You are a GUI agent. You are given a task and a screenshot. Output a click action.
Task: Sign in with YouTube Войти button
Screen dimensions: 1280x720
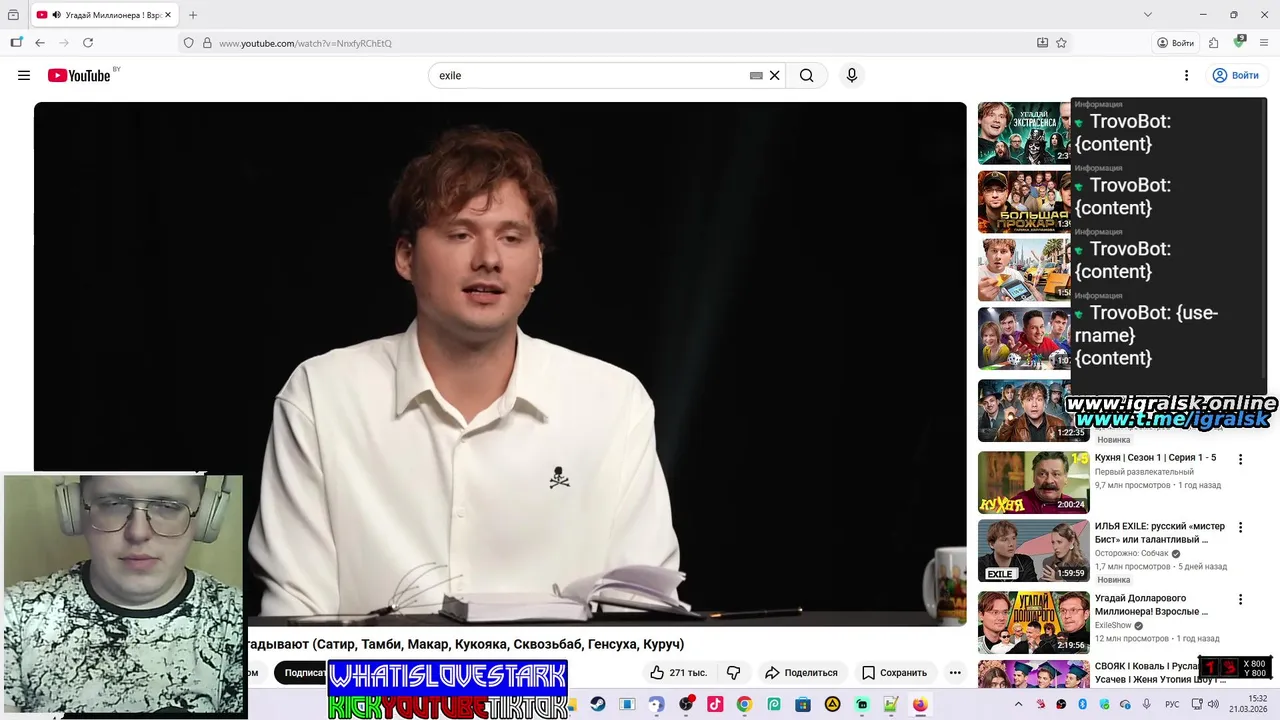click(1235, 75)
